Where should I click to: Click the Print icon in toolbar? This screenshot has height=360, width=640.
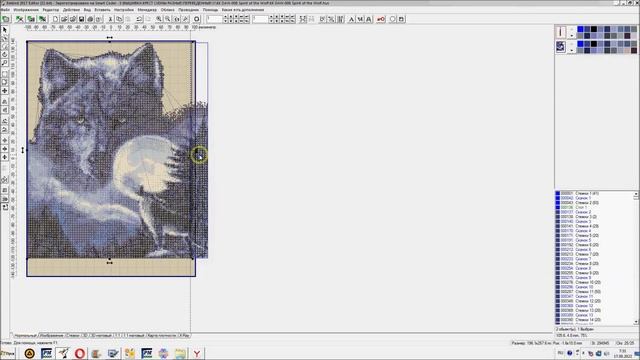[90, 19]
